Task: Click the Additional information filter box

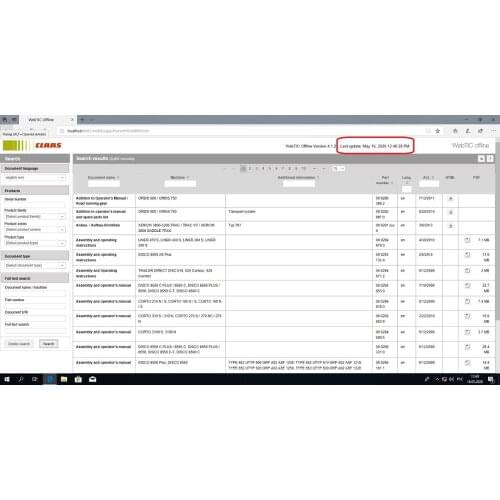Action: 298,184
